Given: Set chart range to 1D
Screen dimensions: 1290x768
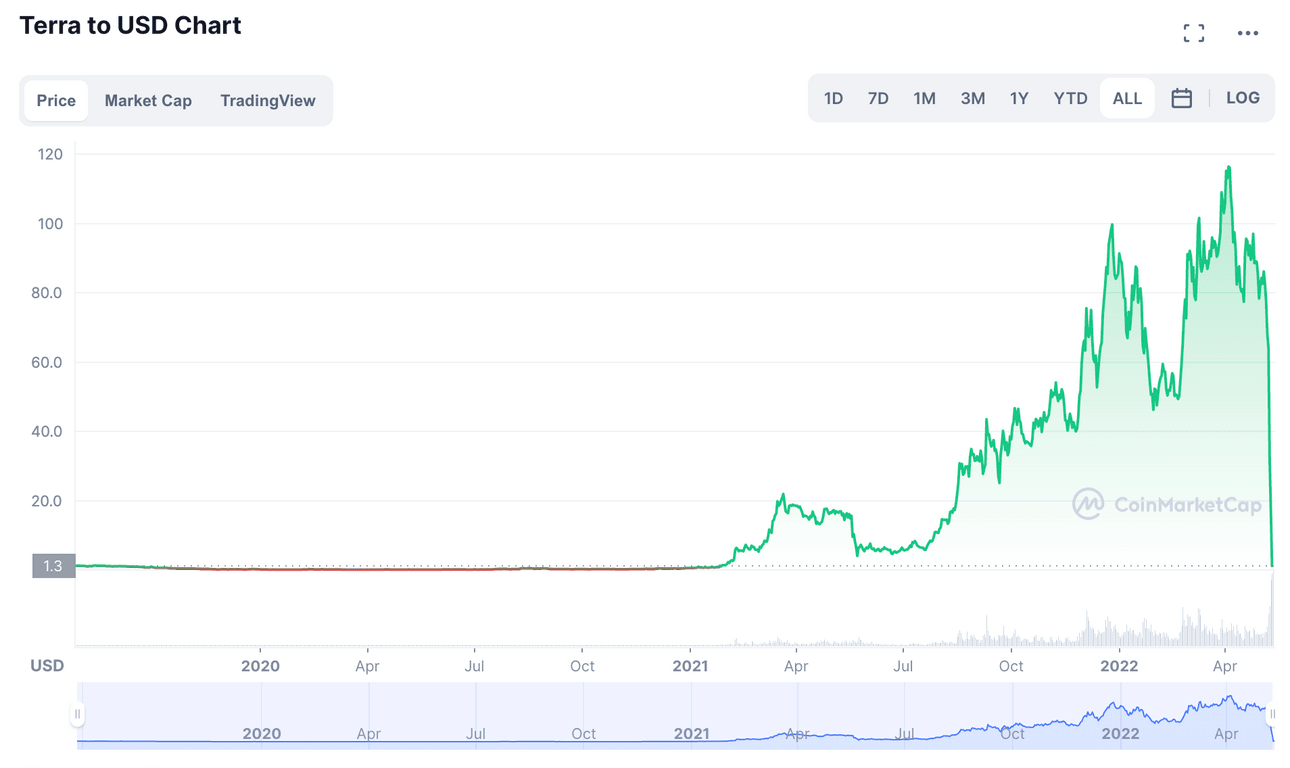Looking at the screenshot, I should 833,98.
